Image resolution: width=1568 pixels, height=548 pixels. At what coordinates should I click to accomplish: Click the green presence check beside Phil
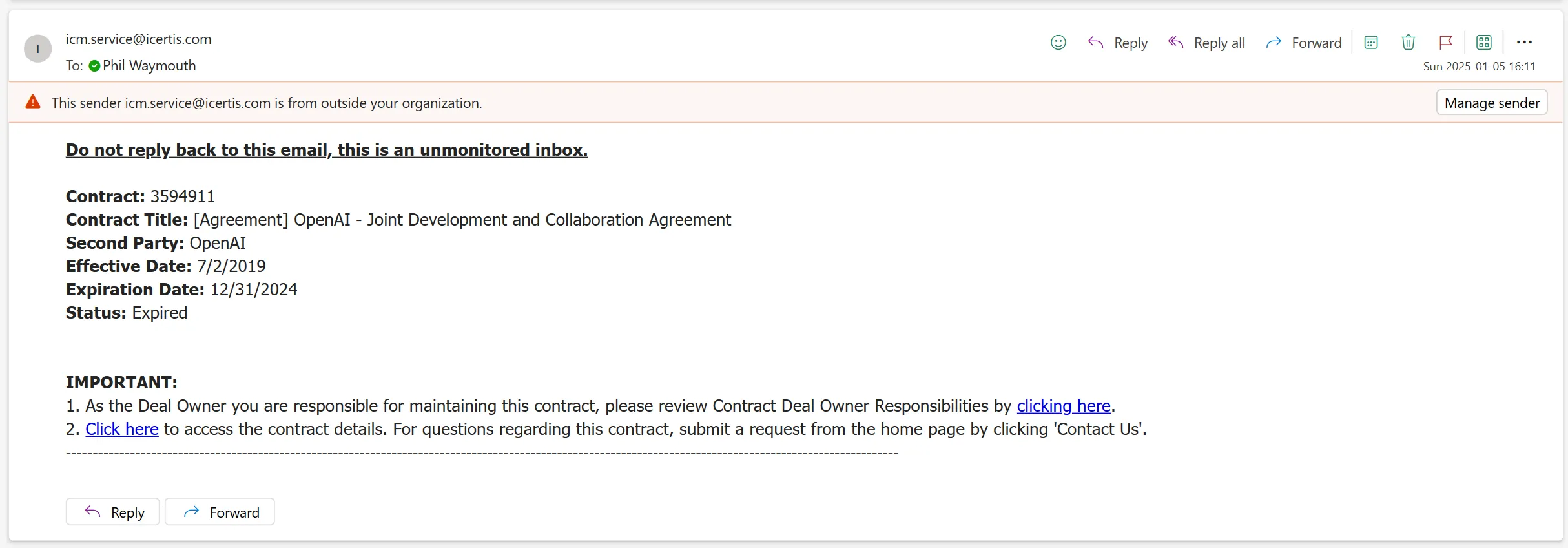(x=94, y=66)
